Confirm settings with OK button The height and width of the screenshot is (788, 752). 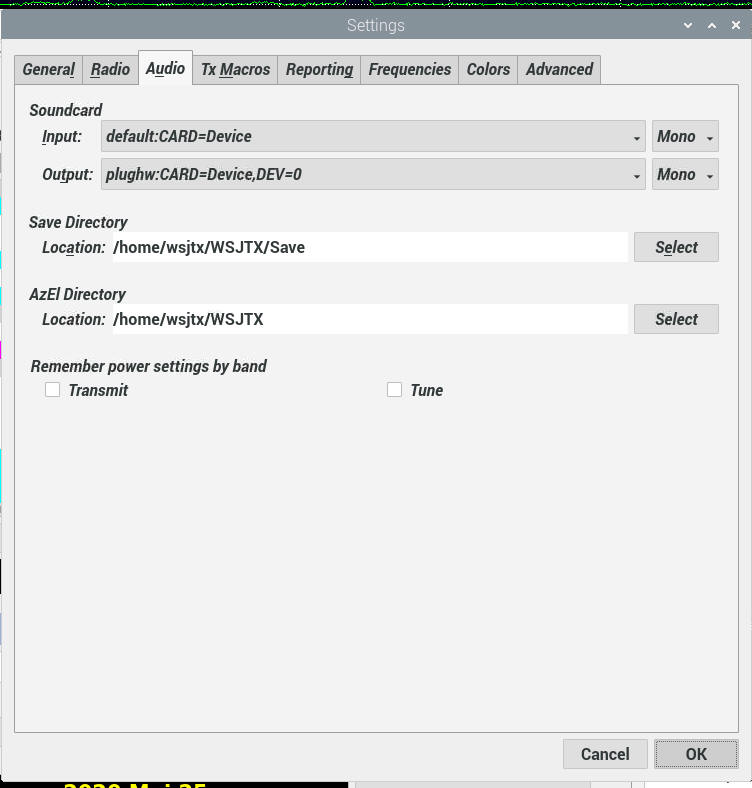point(696,754)
